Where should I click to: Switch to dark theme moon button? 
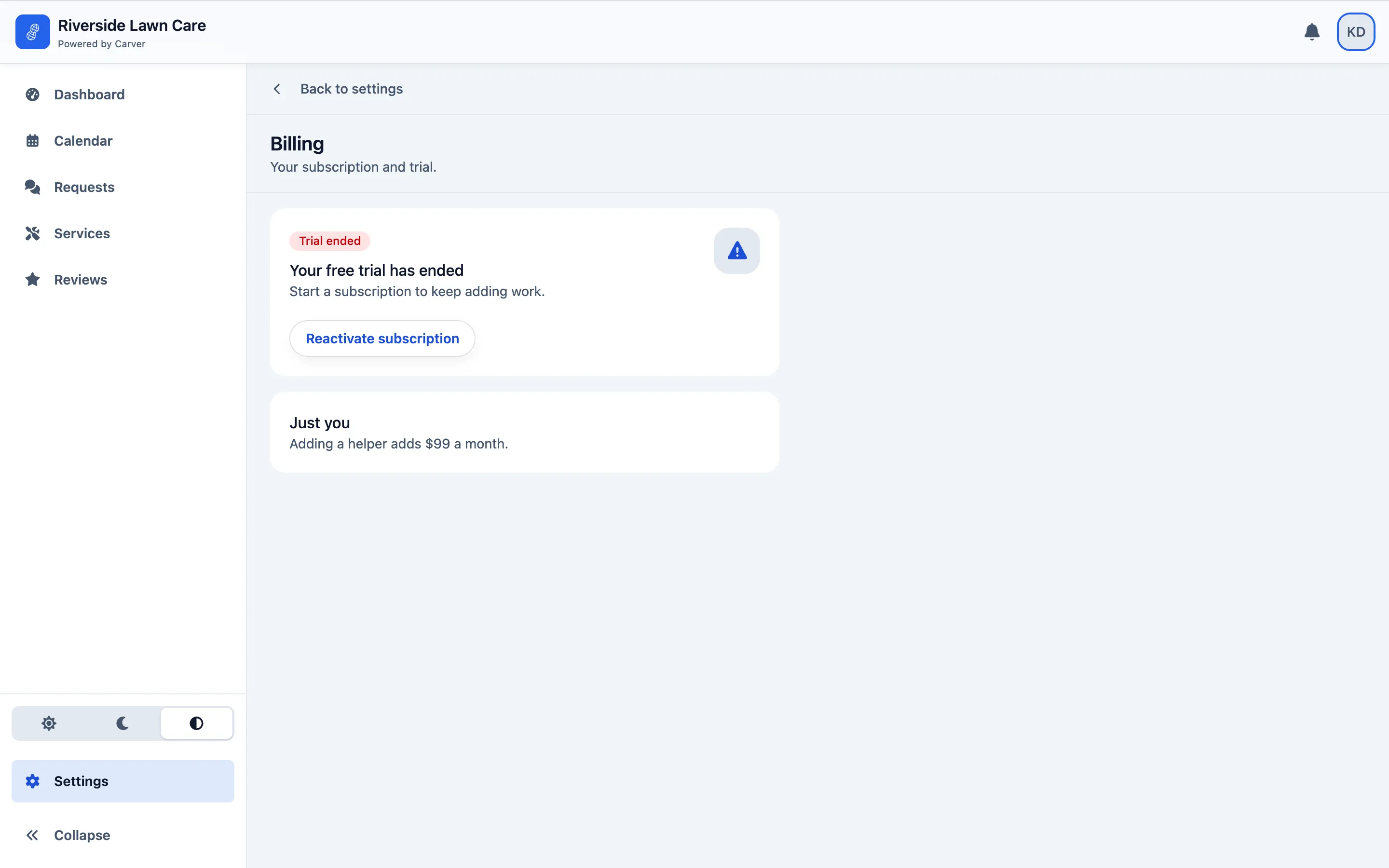(122, 723)
